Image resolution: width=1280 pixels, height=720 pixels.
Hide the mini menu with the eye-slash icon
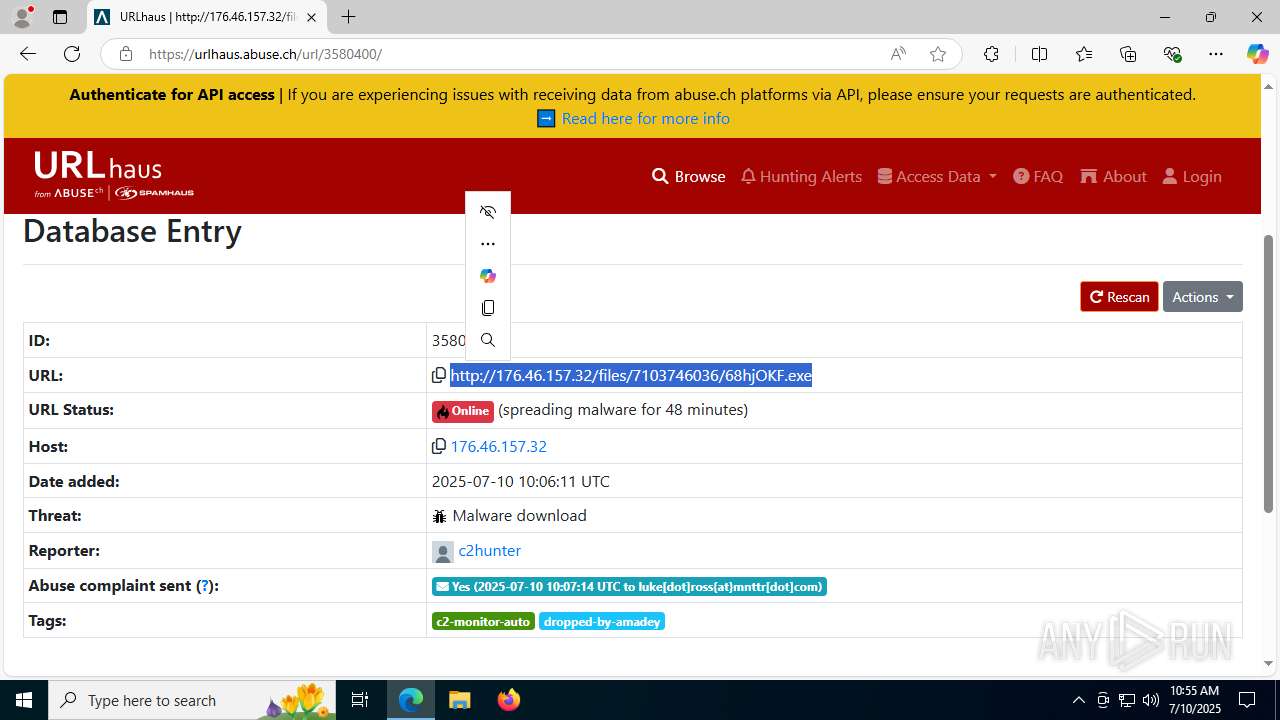(x=488, y=212)
